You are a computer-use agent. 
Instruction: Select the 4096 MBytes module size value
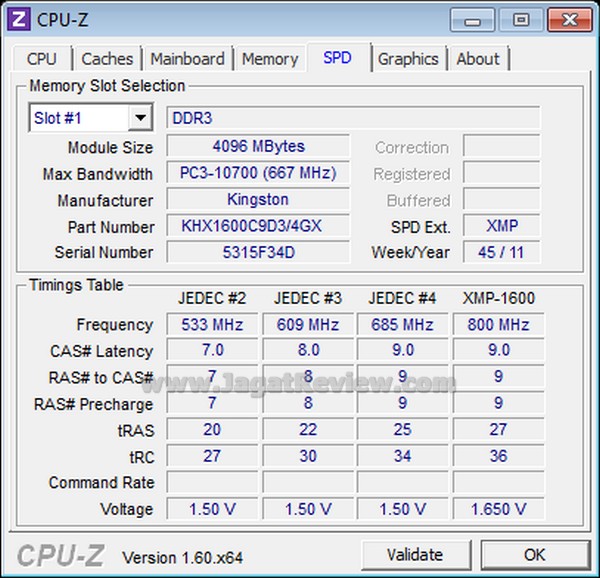coord(258,146)
